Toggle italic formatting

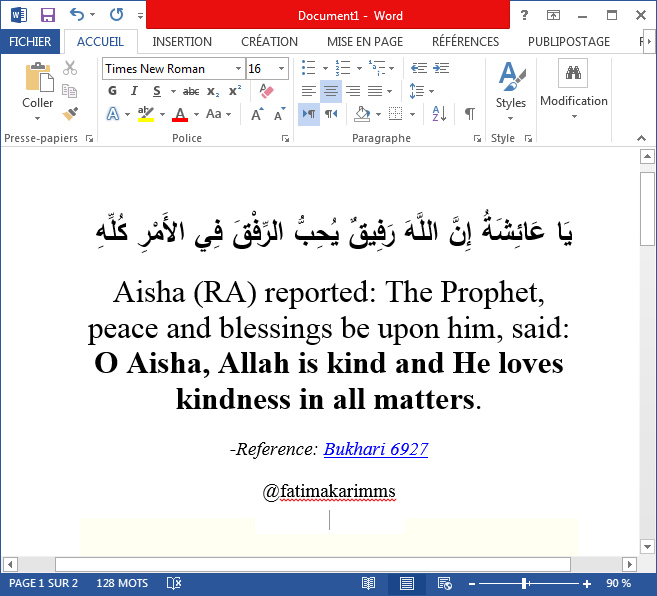click(x=134, y=91)
